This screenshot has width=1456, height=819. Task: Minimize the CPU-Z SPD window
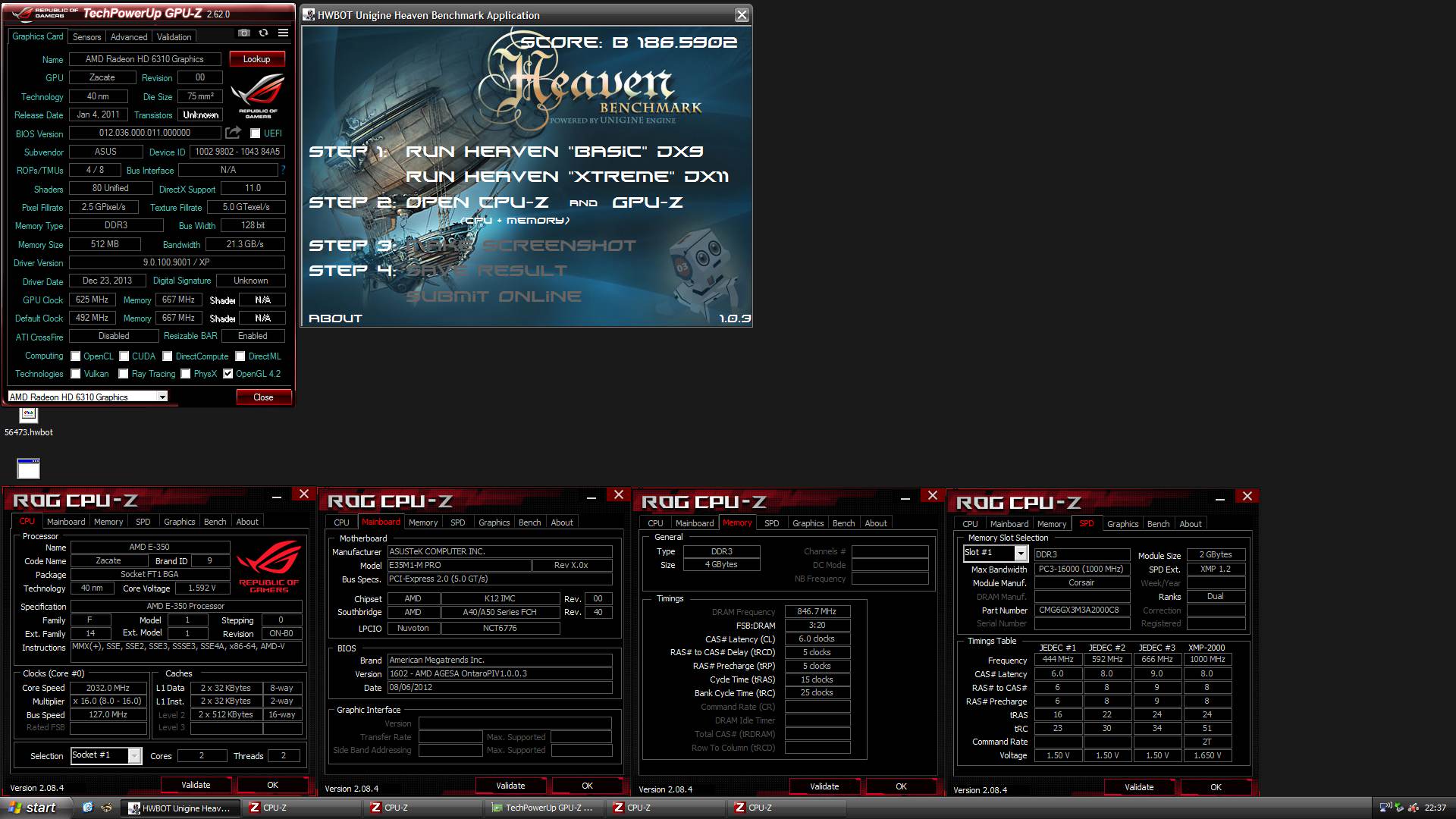tap(1220, 498)
